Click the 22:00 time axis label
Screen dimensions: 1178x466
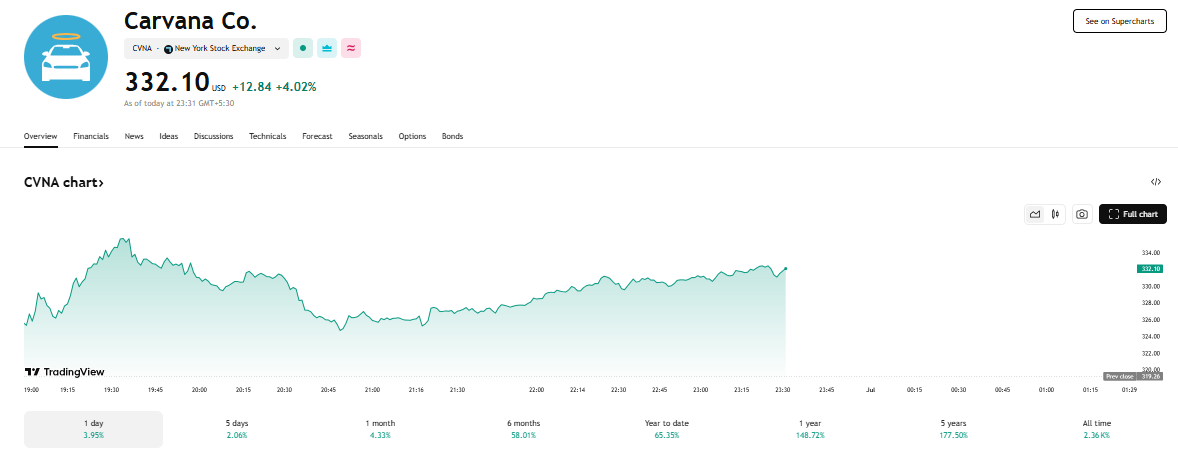[536, 390]
